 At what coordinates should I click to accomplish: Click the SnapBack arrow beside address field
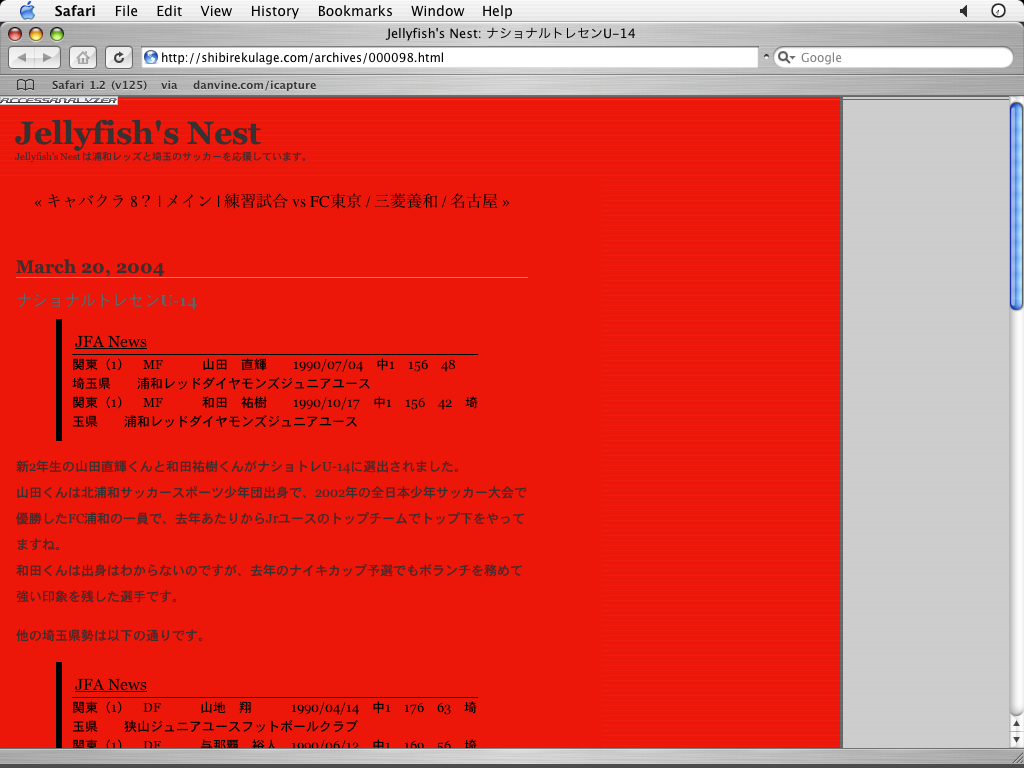tap(766, 57)
